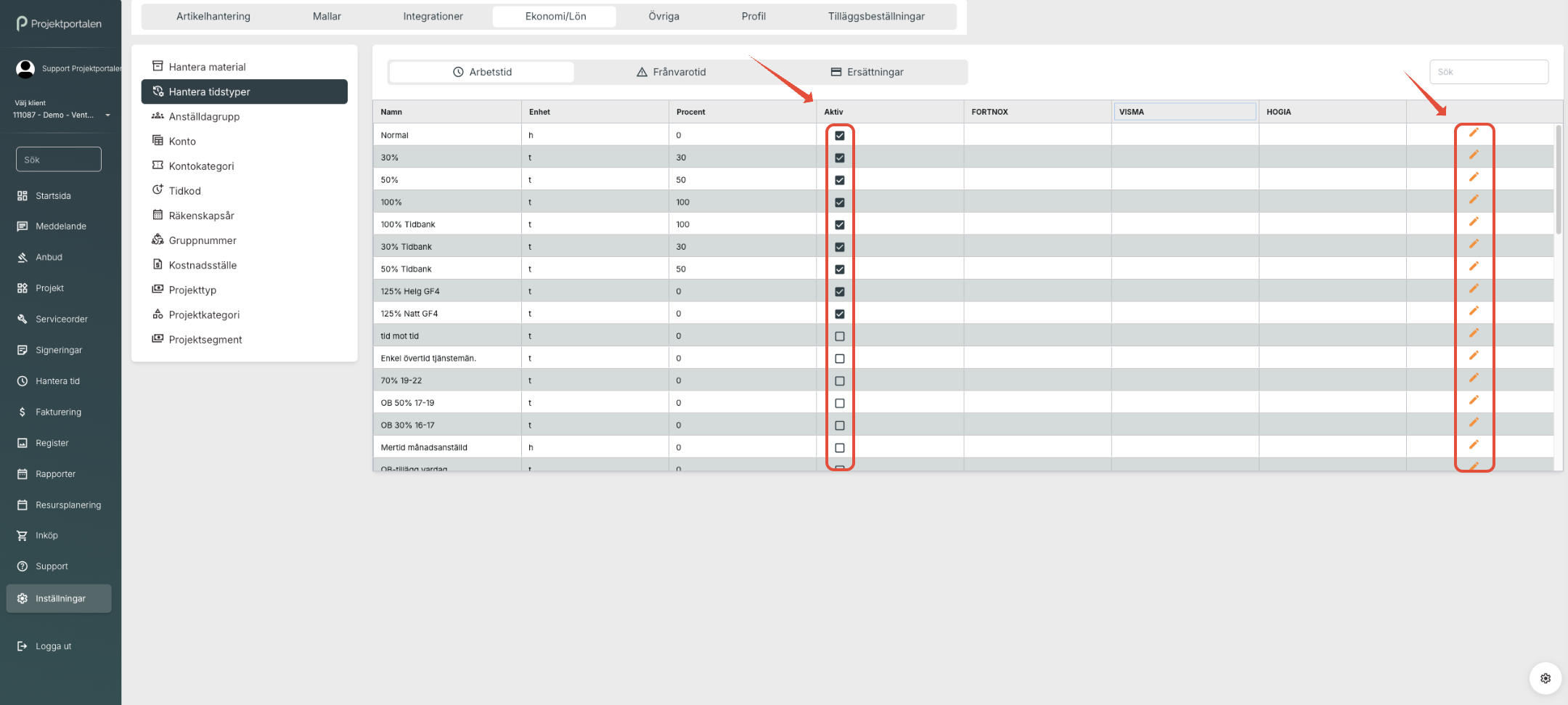Switch to the Övriga tab

point(664,16)
